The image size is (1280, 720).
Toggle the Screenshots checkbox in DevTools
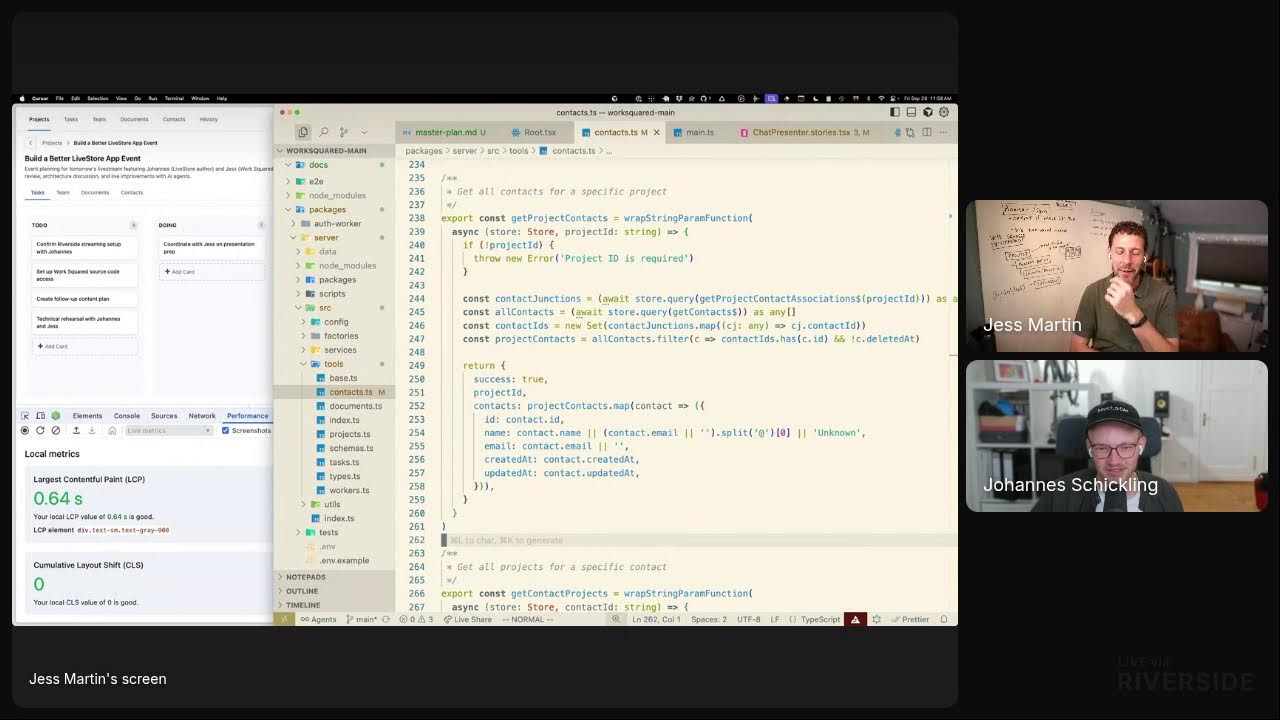pyautogui.click(x=225, y=430)
